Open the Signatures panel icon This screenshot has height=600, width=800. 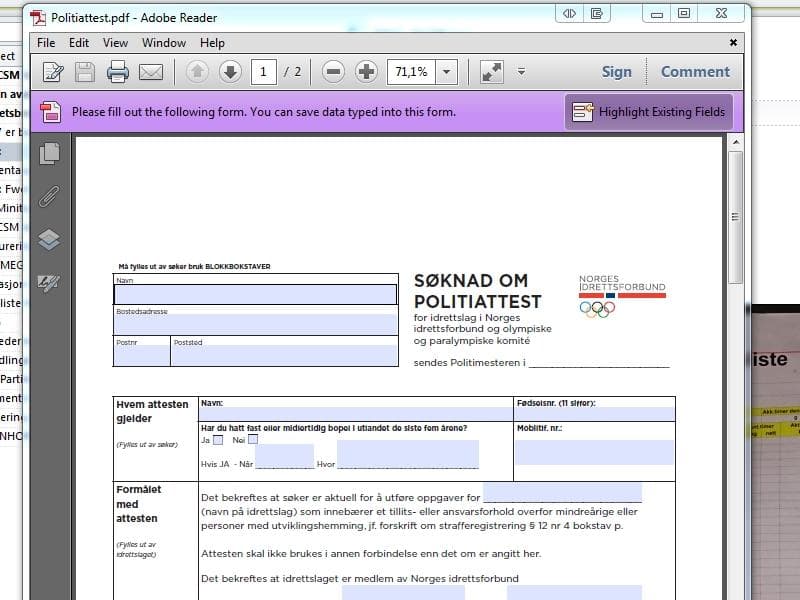[x=49, y=282]
